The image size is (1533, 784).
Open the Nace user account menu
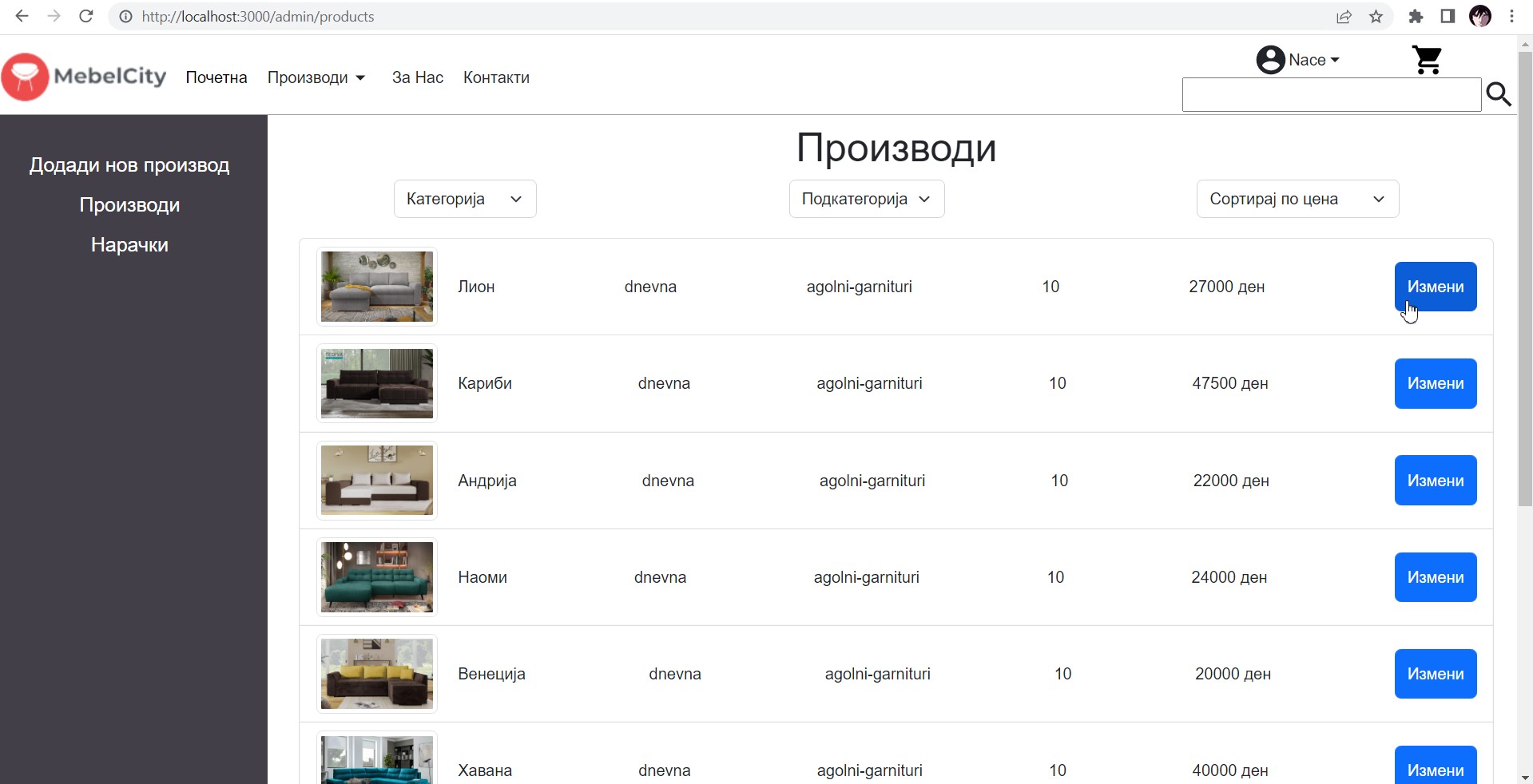click(1297, 60)
